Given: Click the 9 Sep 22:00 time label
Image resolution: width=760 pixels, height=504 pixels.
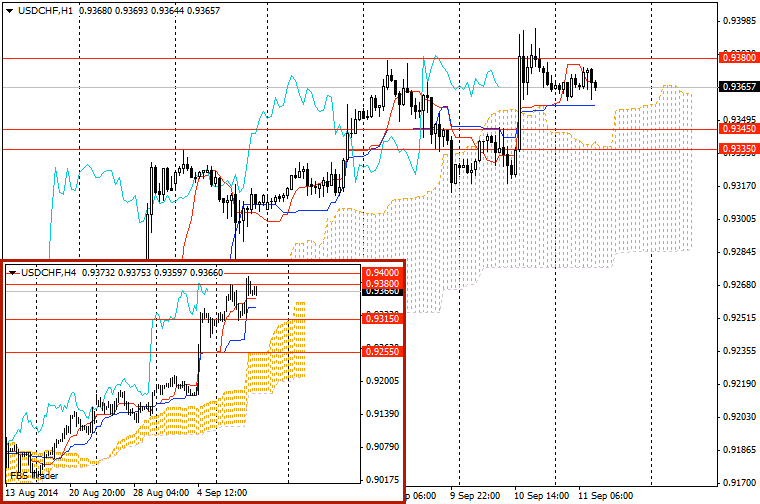Looking at the screenshot, I should click(475, 494).
